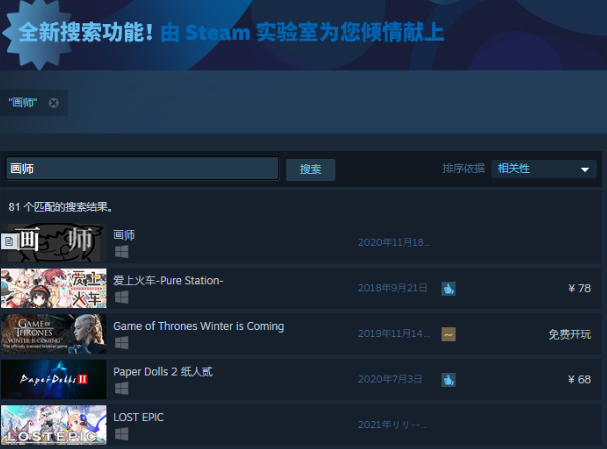Viewport: 607px width, 449px height.
Task: Open the Paper Dolls 2 纸人贰 title
Action: (163, 372)
